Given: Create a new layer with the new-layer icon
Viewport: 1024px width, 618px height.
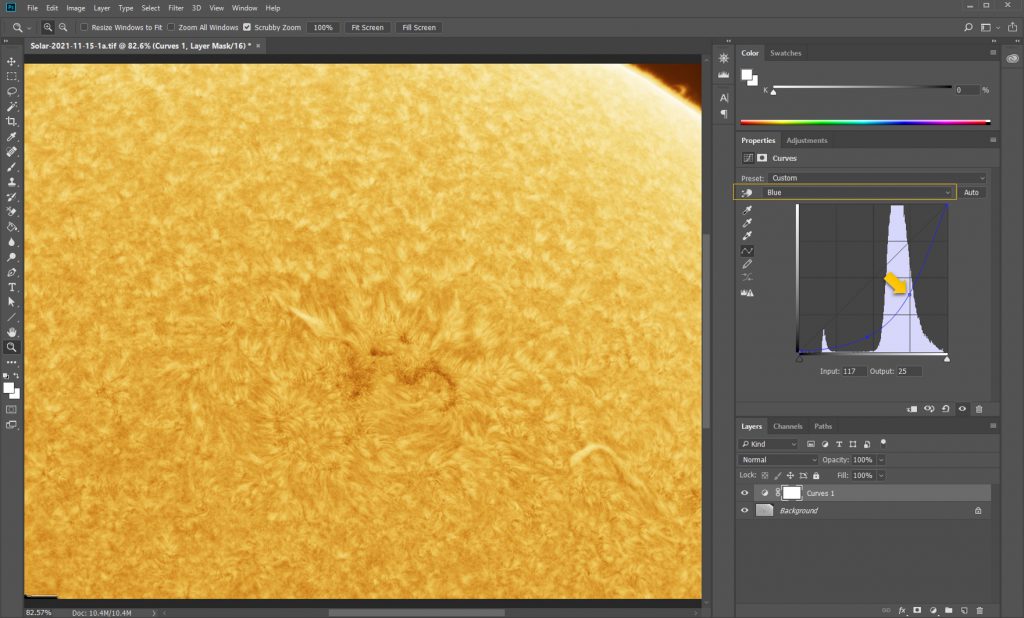Looking at the screenshot, I should tap(963, 609).
